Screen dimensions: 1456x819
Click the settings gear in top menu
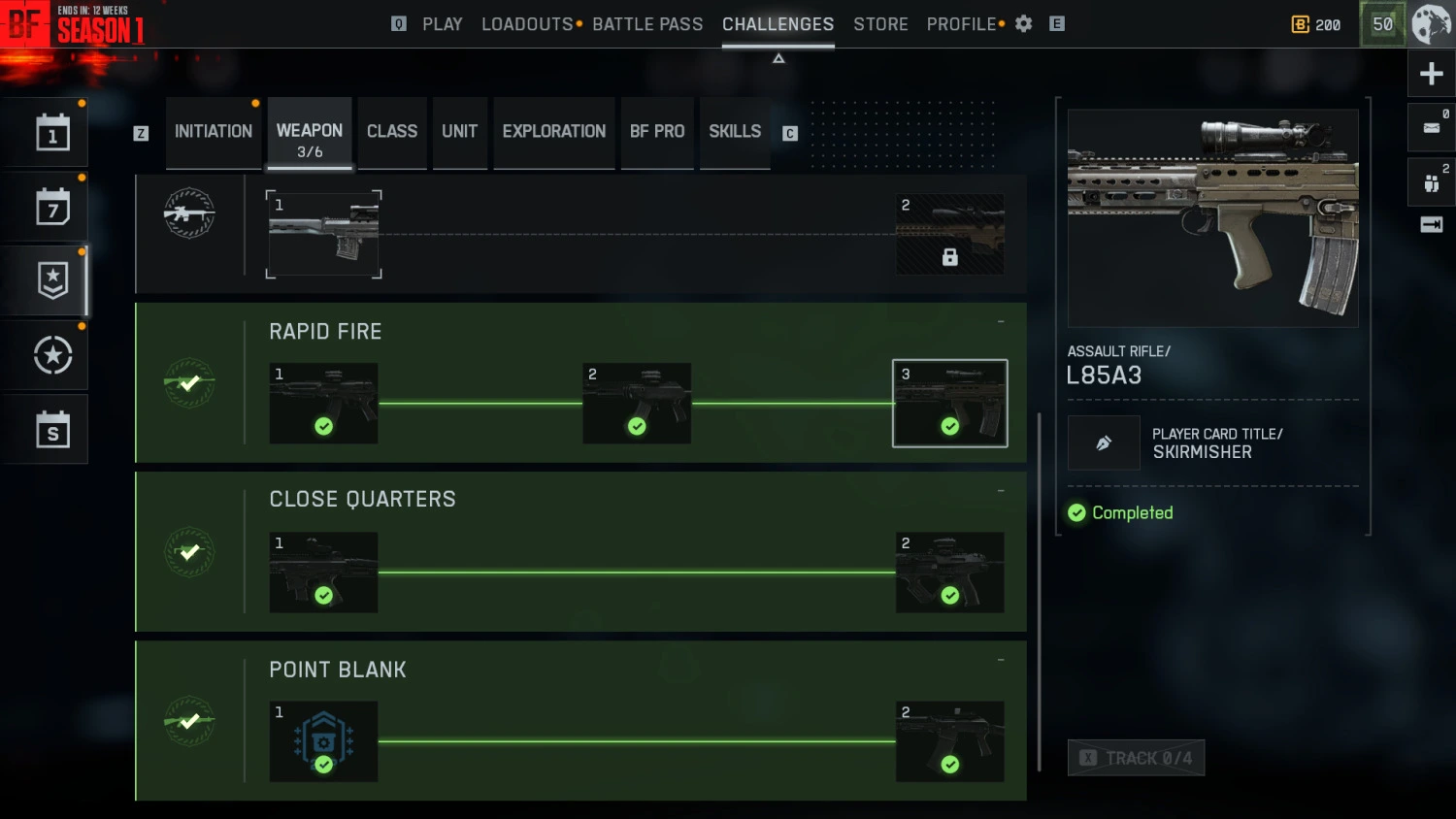(x=1024, y=23)
